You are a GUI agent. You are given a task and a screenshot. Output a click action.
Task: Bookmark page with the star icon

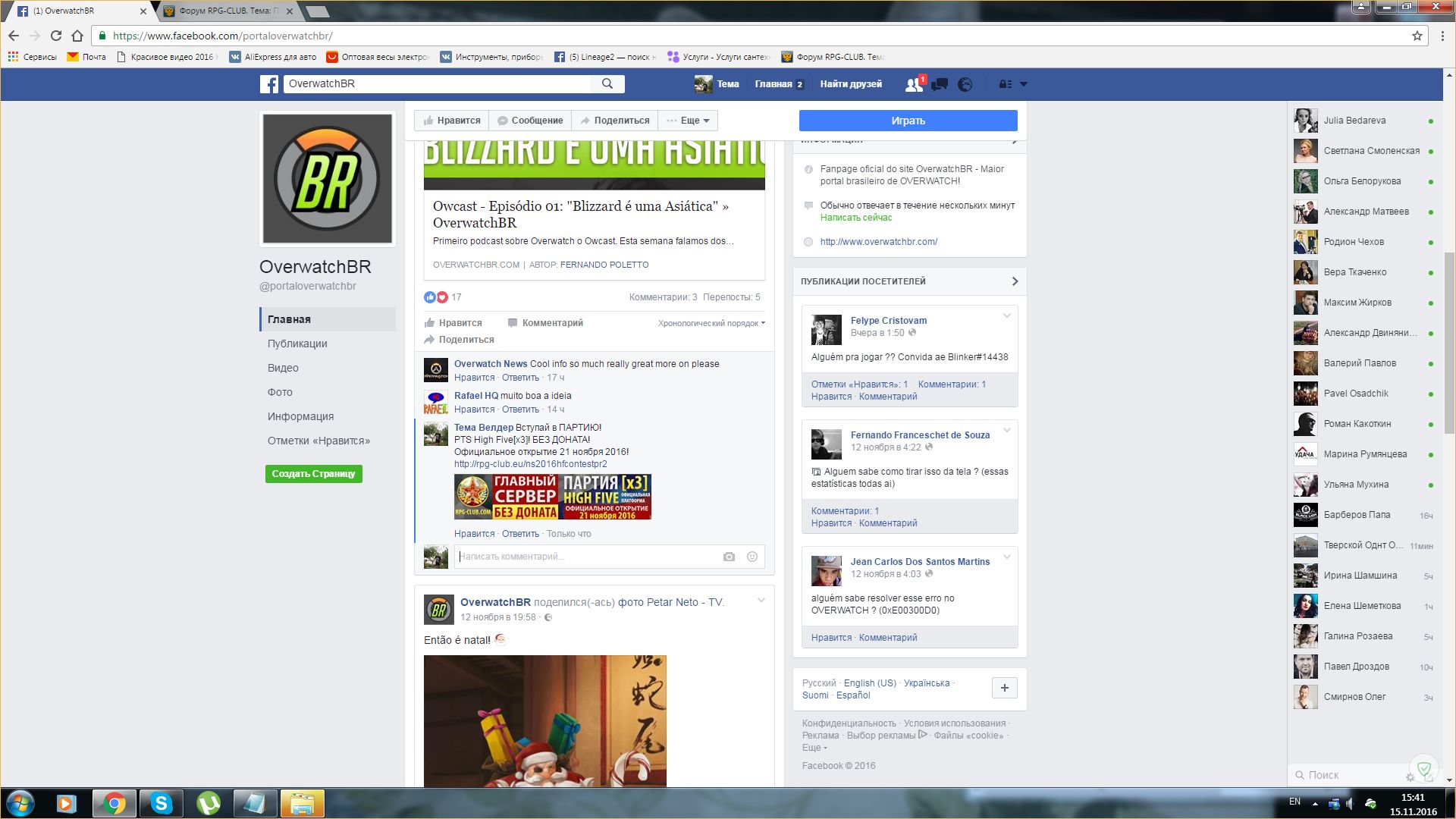(1417, 36)
